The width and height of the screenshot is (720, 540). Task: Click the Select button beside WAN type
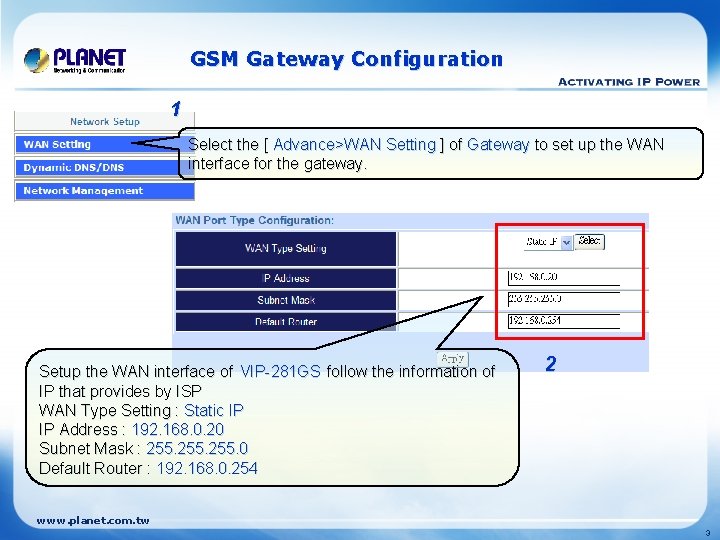coord(589,241)
